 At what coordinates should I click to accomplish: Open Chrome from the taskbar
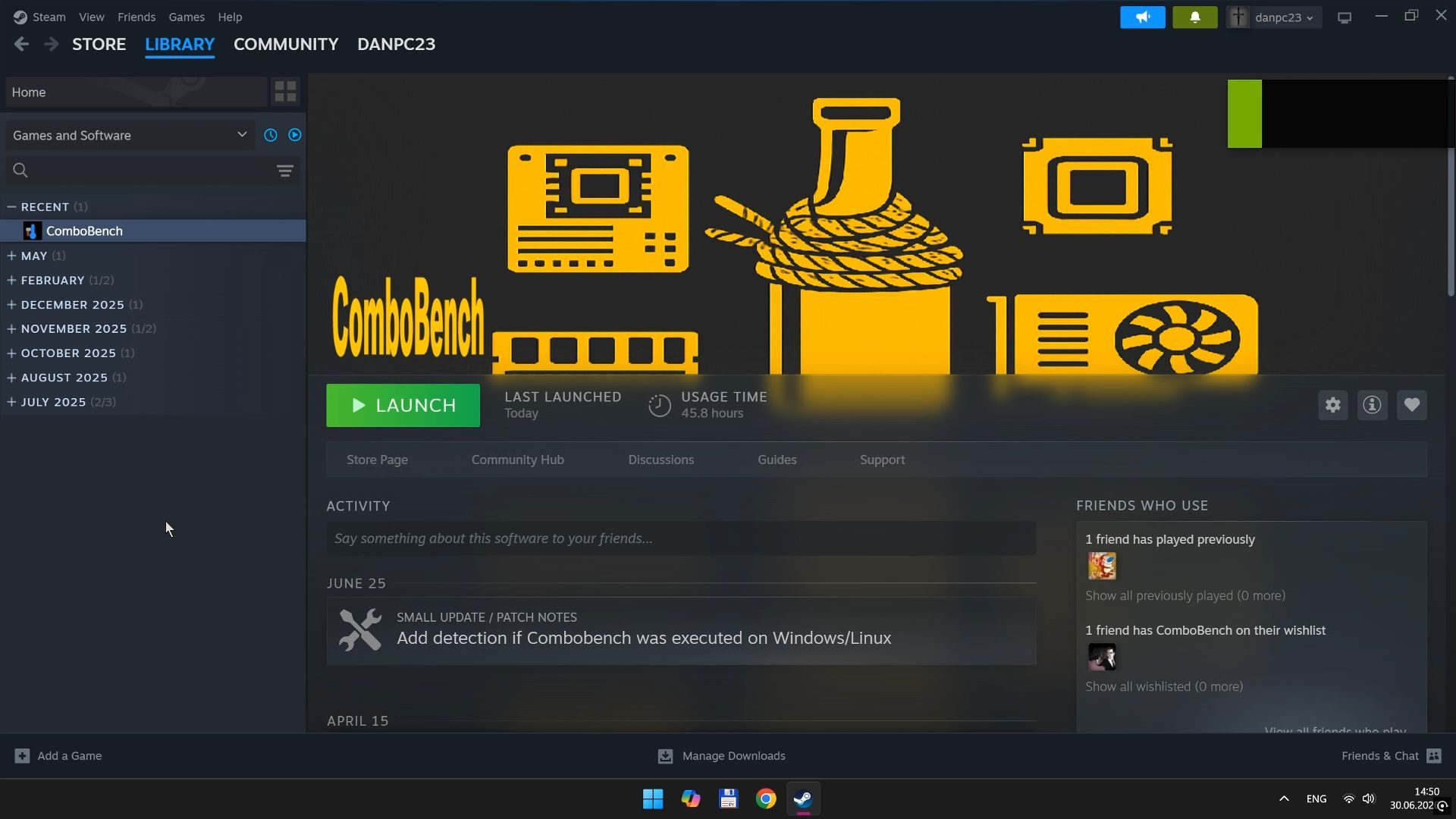point(766,799)
